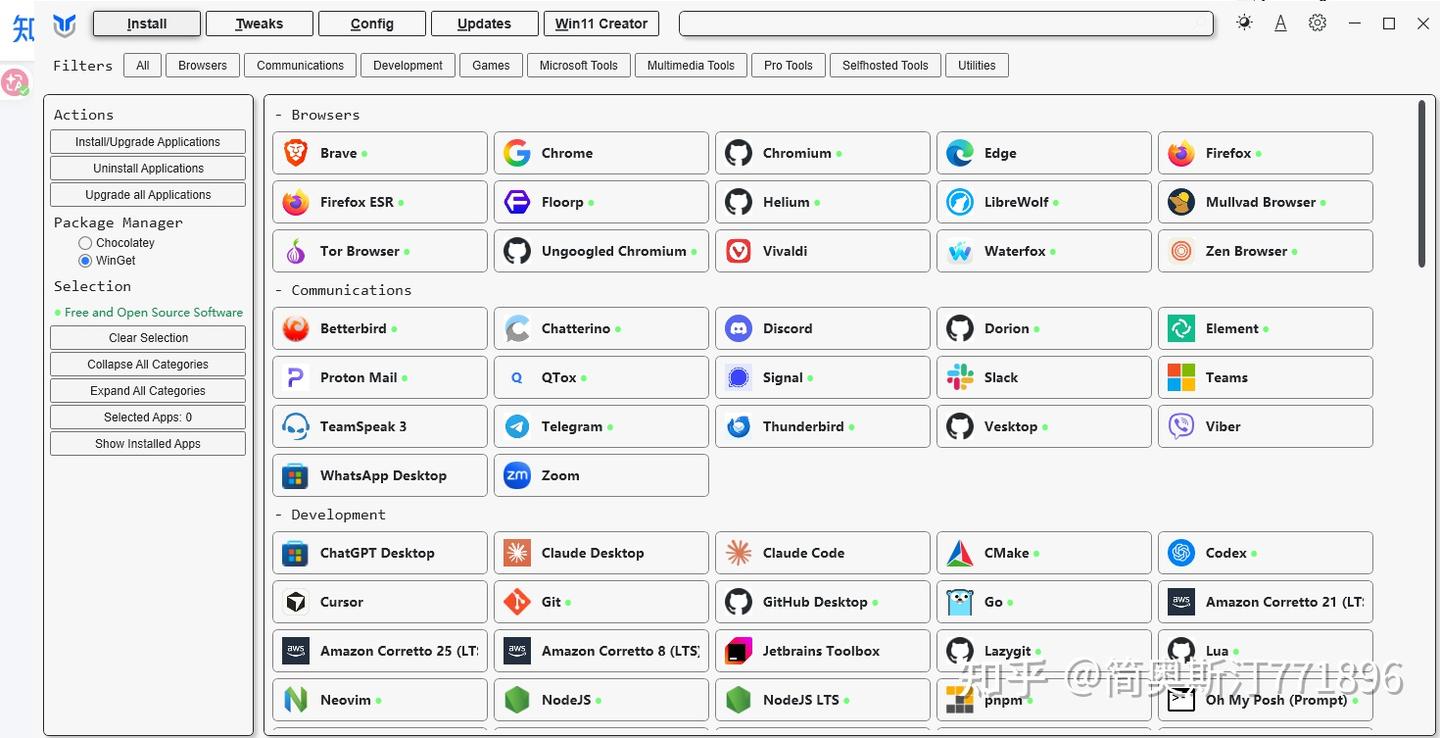The width and height of the screenshot is (1440, 738).
Task: Select the WinGet package manager
Action: click(85, 261)
